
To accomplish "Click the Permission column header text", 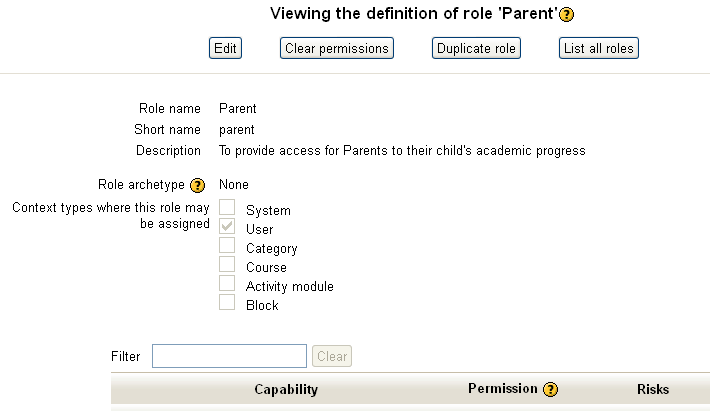I will point(503,388).
